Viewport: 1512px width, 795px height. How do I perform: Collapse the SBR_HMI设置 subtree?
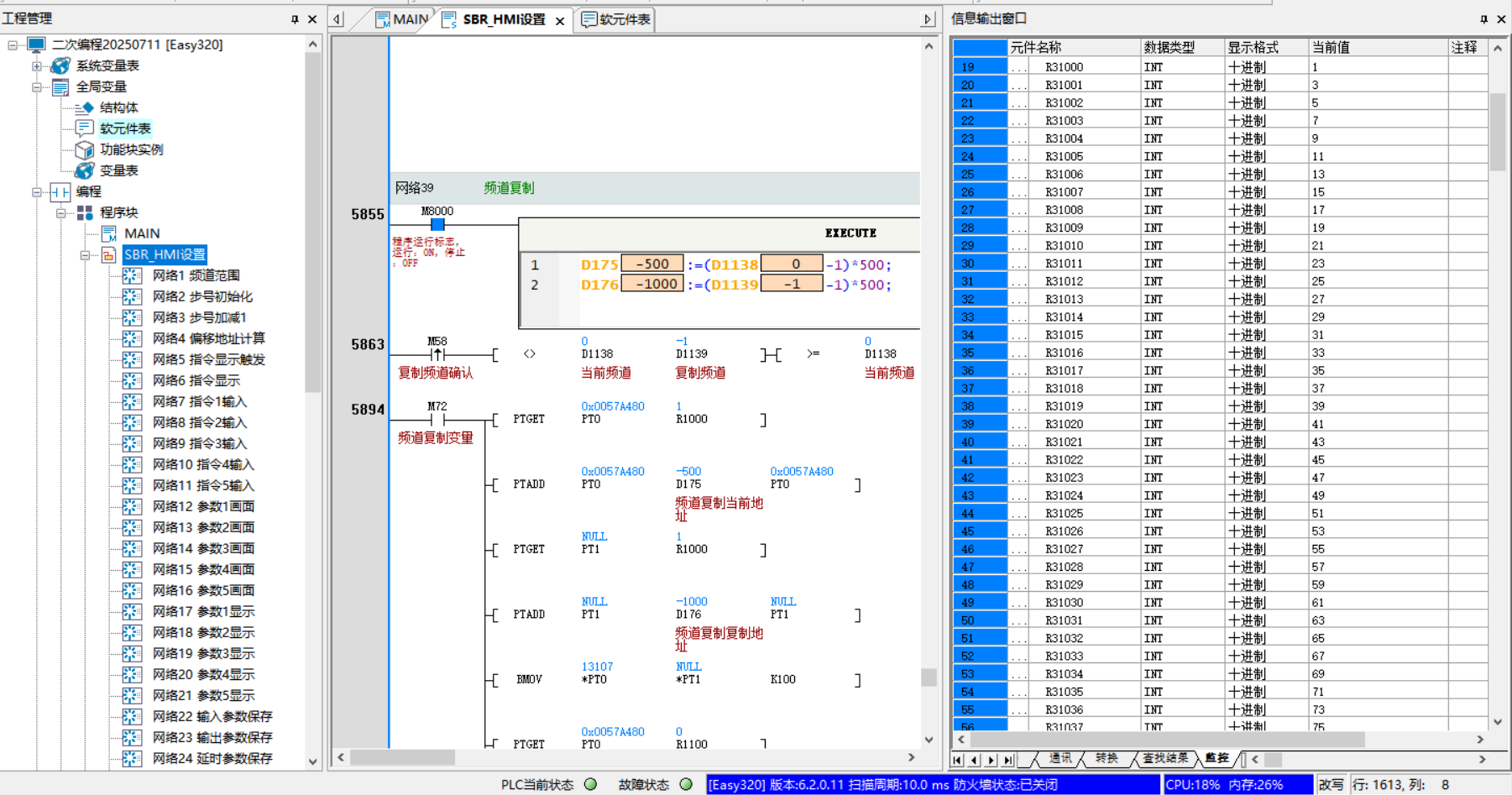85,254
